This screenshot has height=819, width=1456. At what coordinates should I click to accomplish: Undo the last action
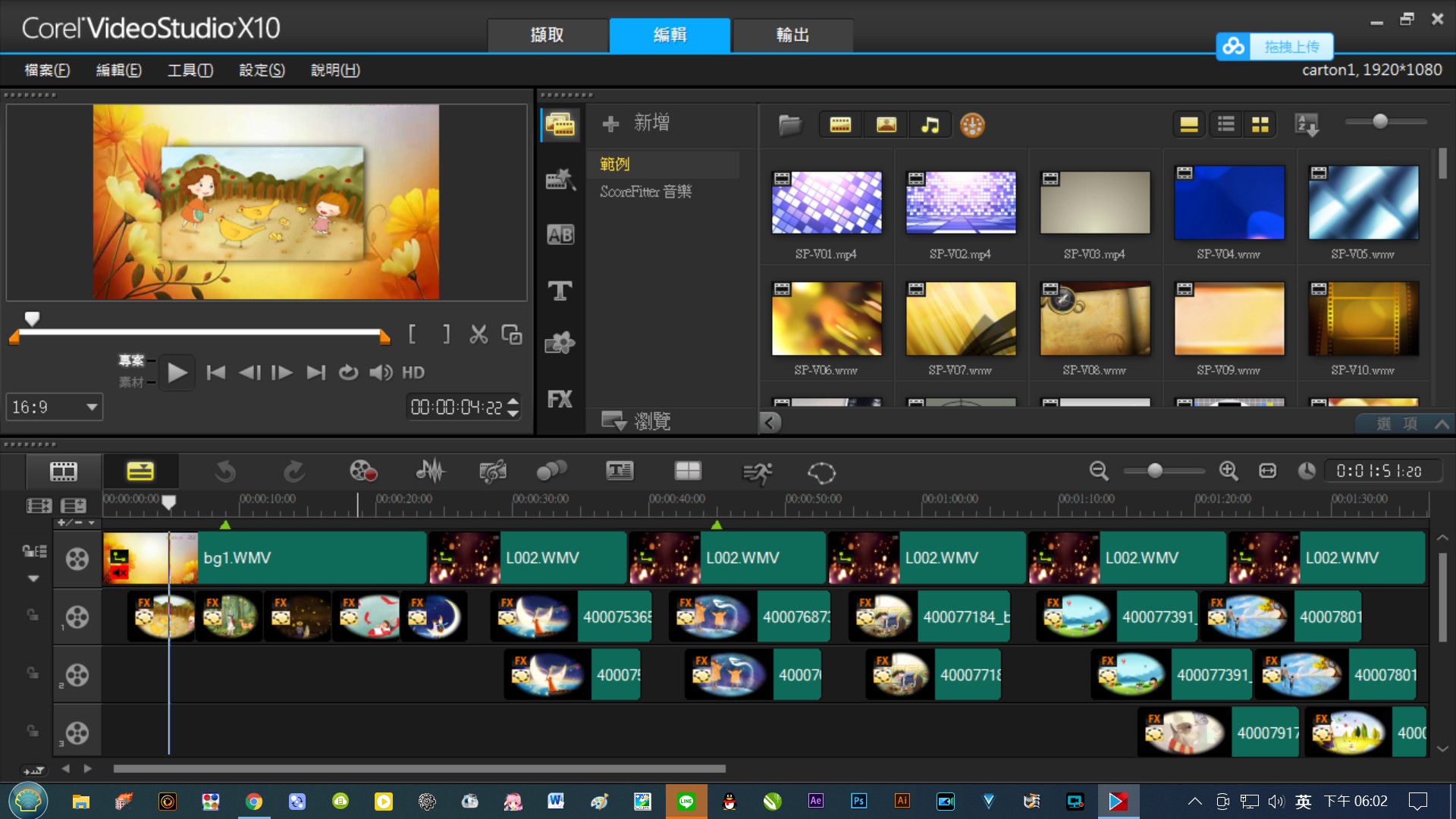[x=225, y=472]
